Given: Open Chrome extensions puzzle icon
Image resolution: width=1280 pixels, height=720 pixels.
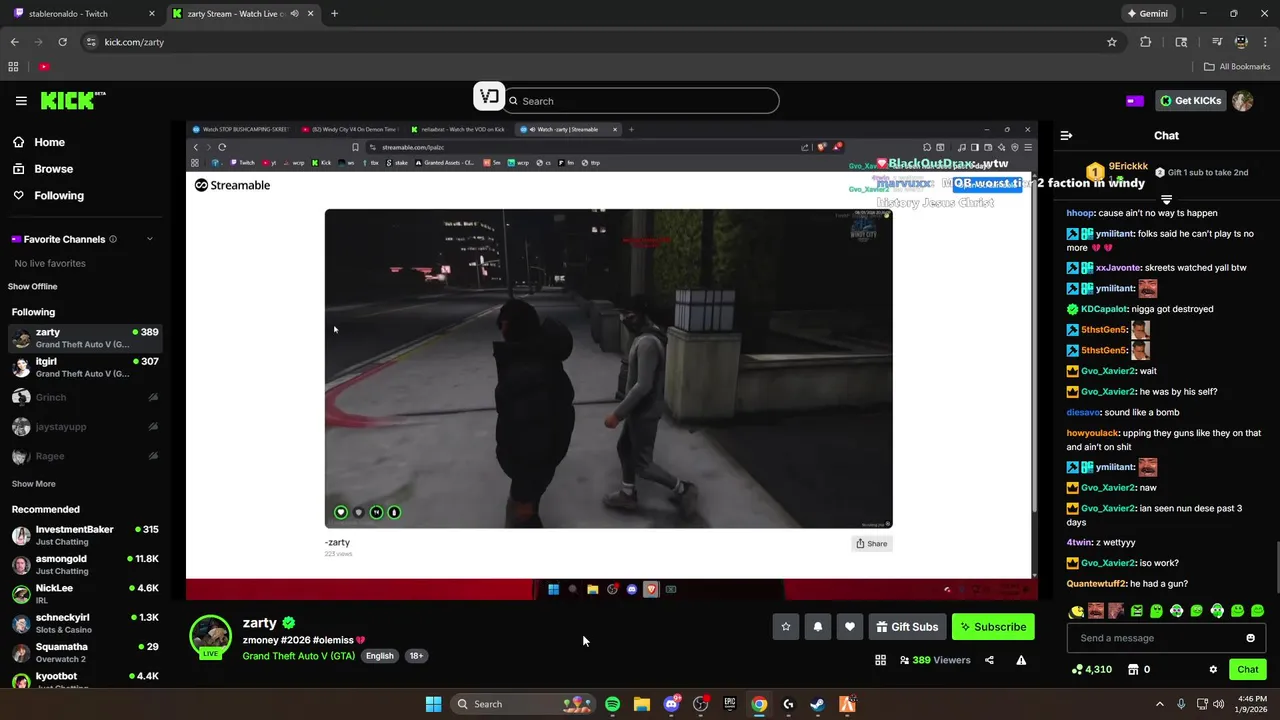Looking at the screenshot, I should click(1146, 42).
